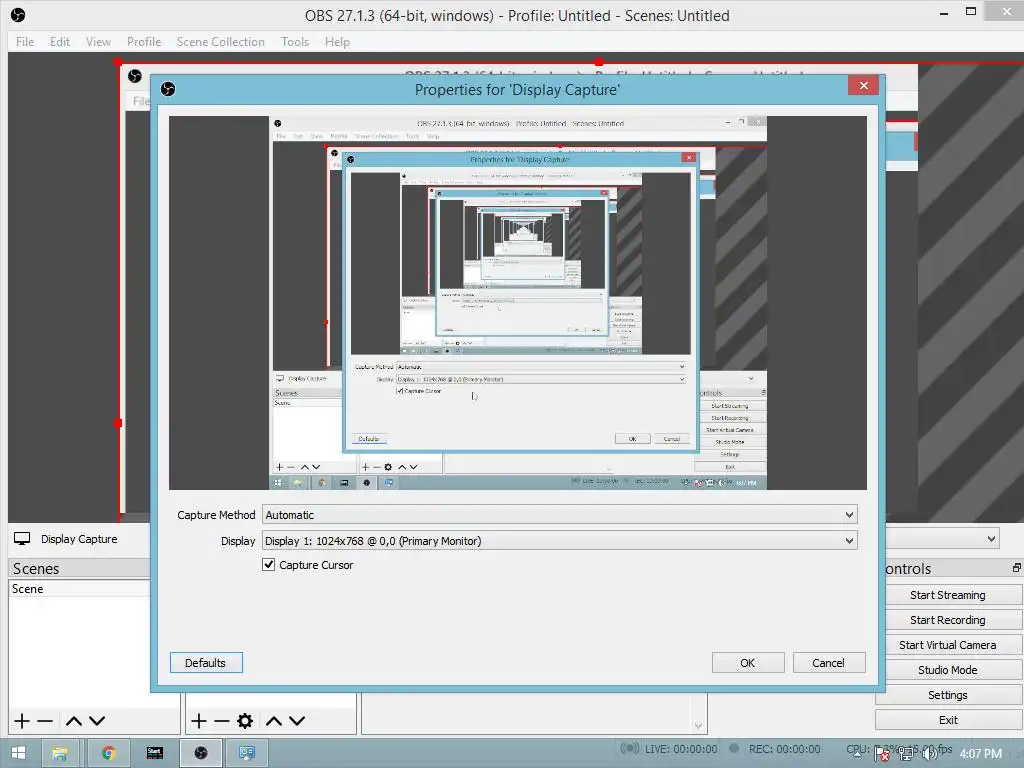The width and height of the screenshot is (1024, 768).
Task: Open the Windows Start button
Action: [x=18, y=753]
